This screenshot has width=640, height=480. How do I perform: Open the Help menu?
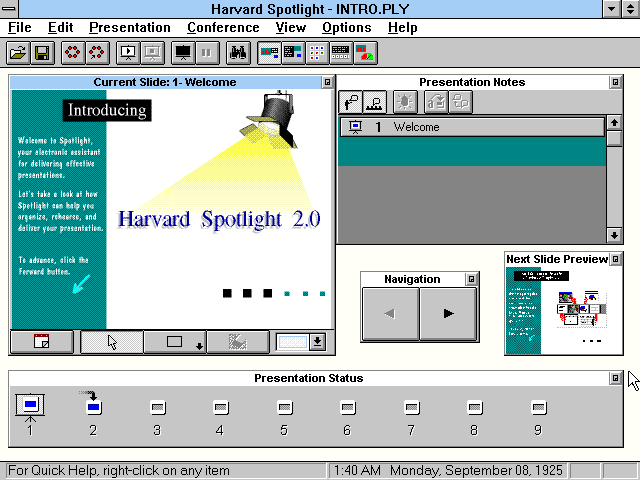point(402,28)
